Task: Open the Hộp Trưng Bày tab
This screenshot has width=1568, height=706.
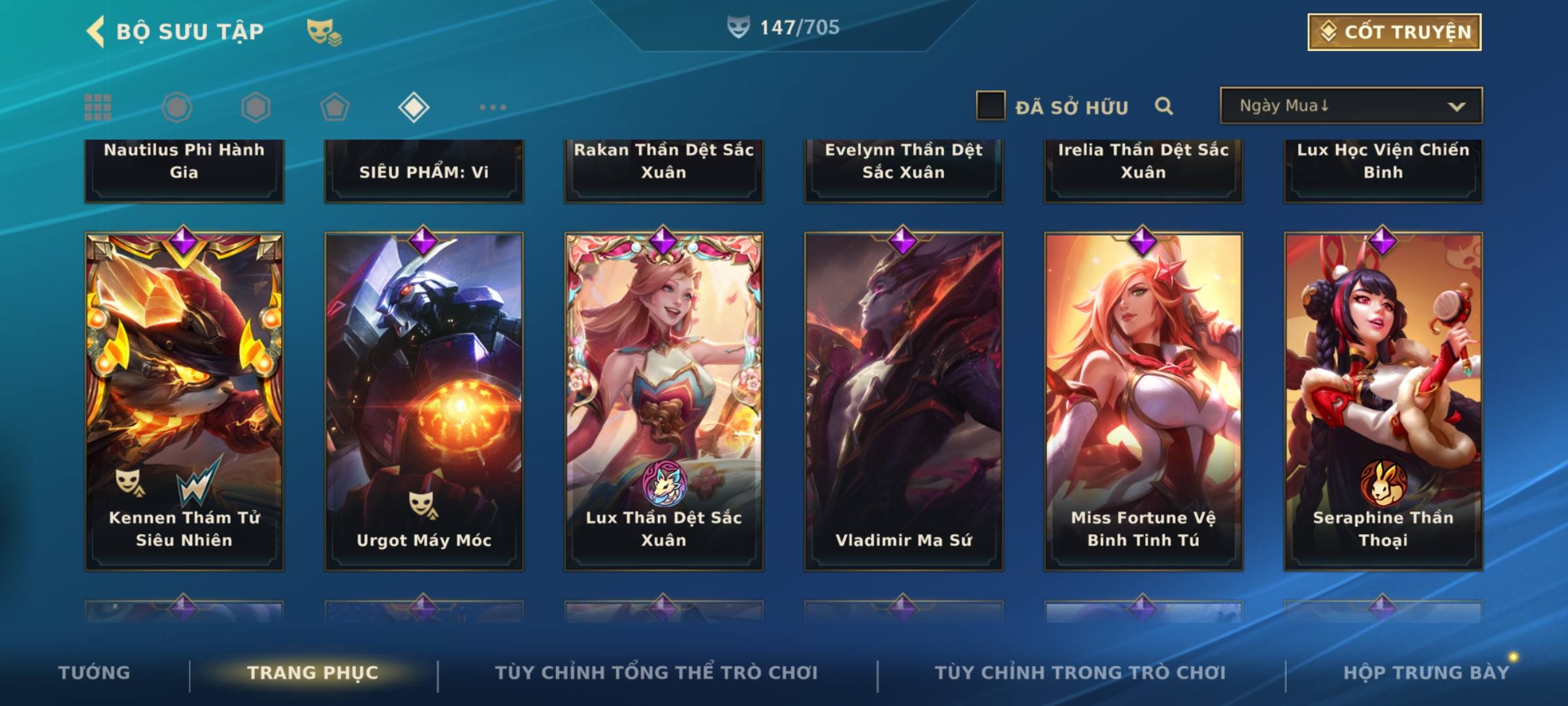Action: 1426,672
